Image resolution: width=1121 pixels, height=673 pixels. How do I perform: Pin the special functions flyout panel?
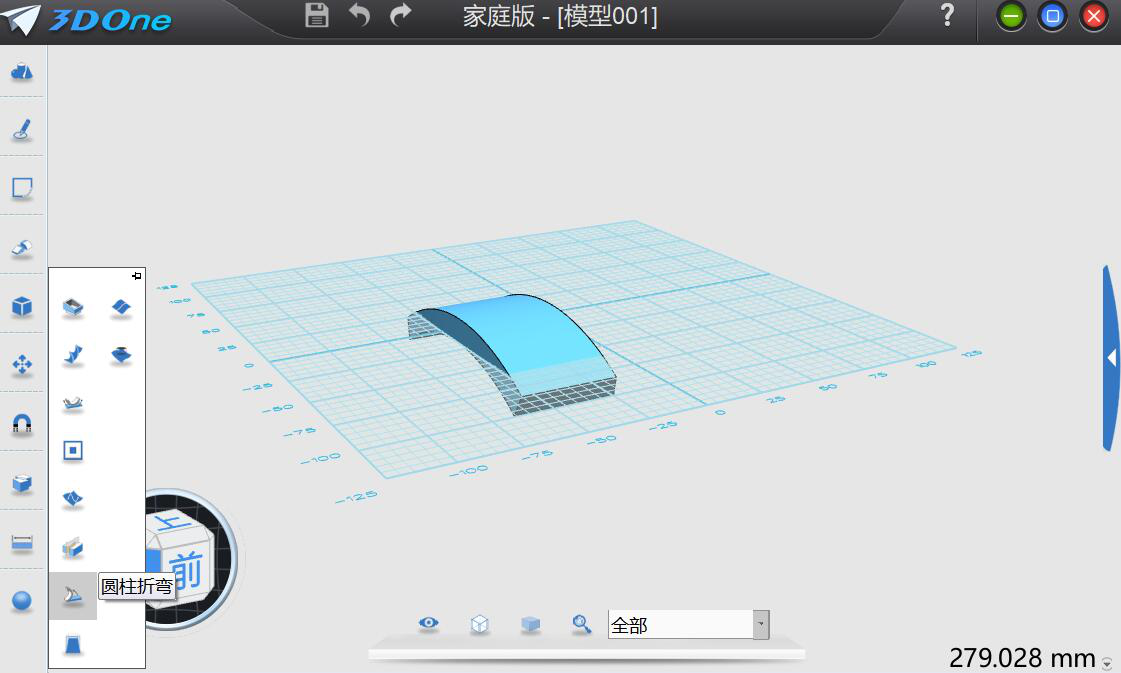(x=137, y=276)
